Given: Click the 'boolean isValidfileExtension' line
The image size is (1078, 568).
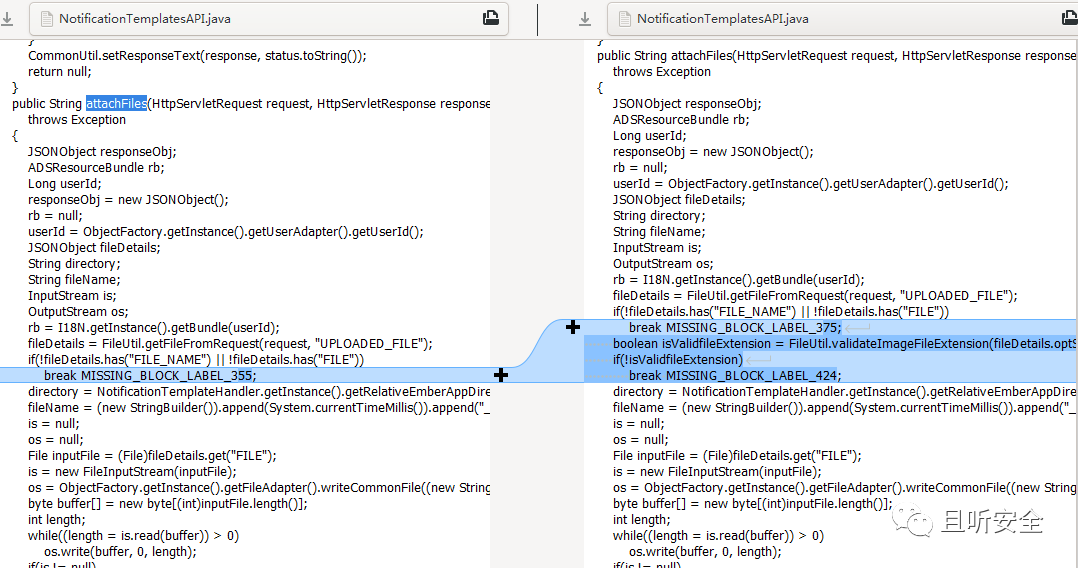Looking at the screenshot, I should (845, 343).
